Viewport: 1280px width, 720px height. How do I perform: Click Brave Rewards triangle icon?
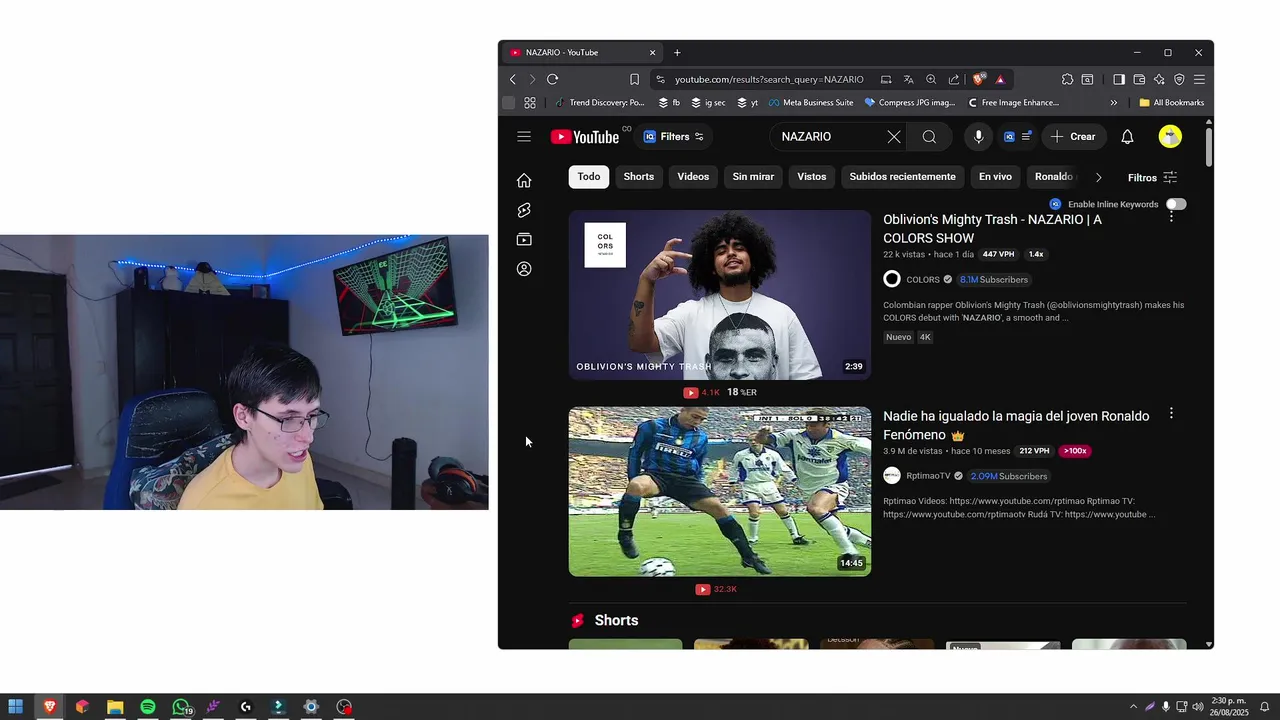[x=1000, y=79]
